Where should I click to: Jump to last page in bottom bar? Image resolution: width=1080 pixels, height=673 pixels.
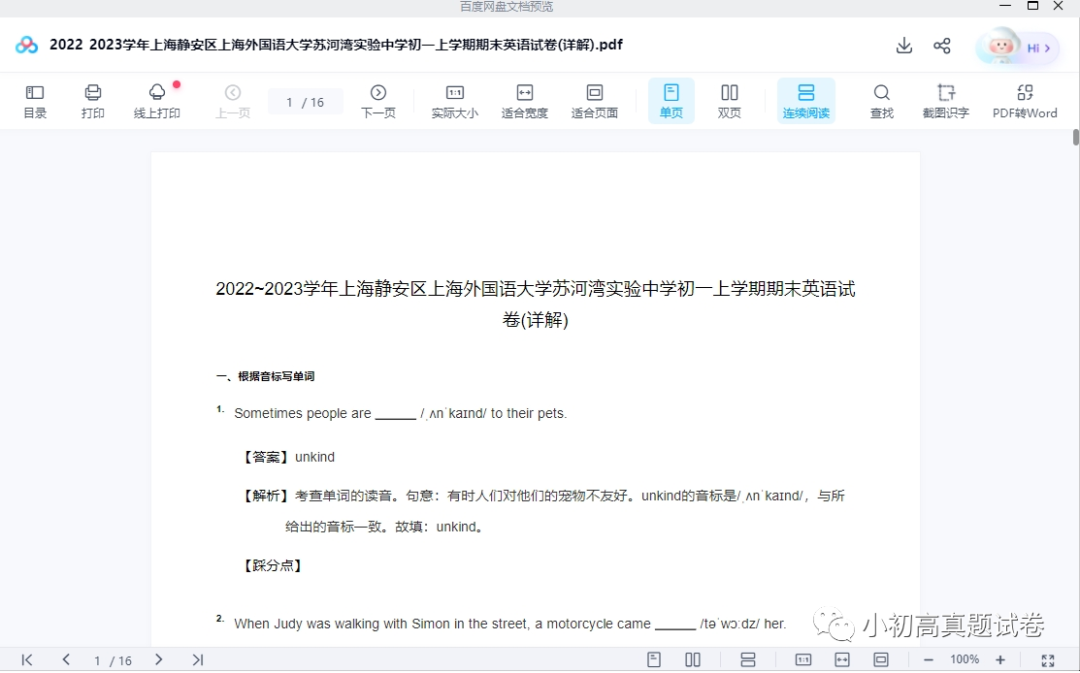(198, 660)
